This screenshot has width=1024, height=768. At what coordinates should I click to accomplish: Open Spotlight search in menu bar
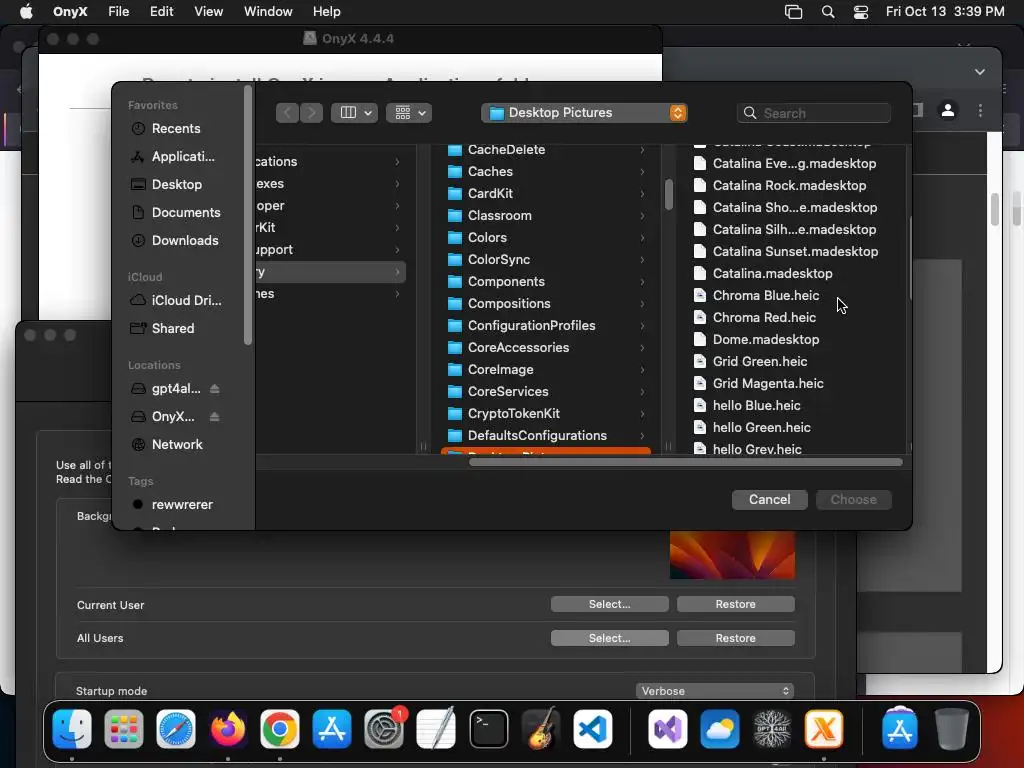point(828,12)
